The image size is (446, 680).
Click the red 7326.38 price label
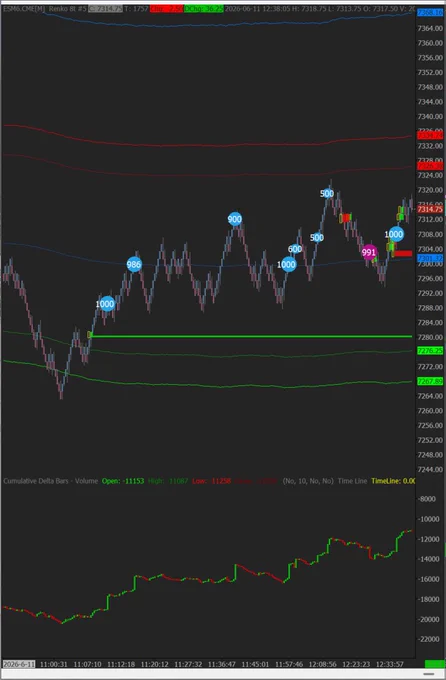[x=430, y=166]
